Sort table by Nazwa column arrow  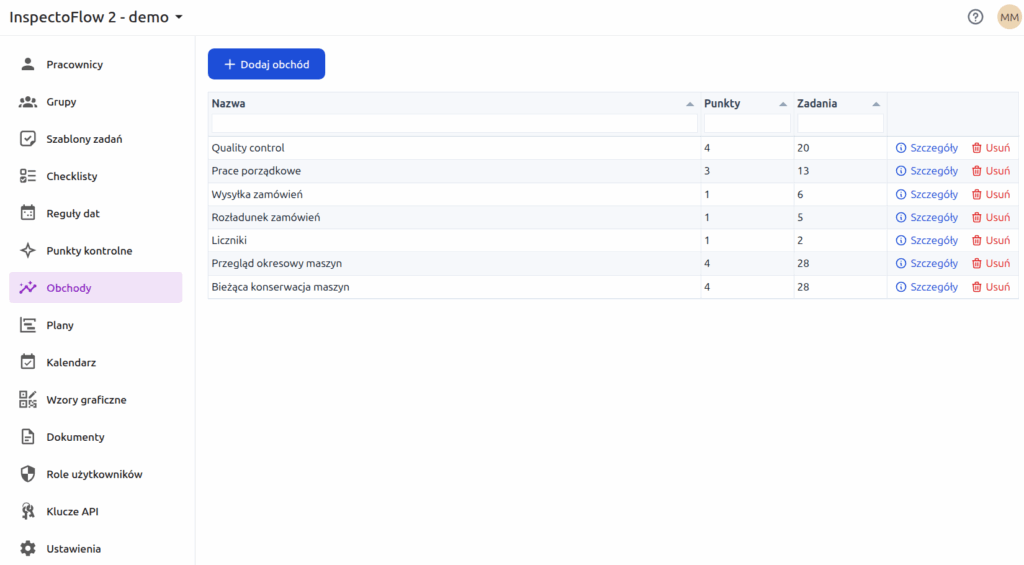689,104
